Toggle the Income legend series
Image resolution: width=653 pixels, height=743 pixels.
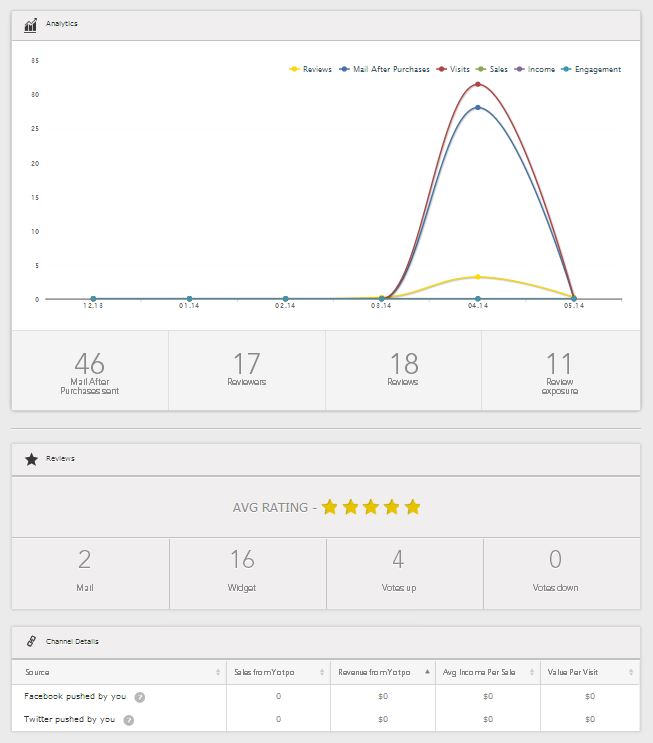pyautogui.click(x=535, y=69)
